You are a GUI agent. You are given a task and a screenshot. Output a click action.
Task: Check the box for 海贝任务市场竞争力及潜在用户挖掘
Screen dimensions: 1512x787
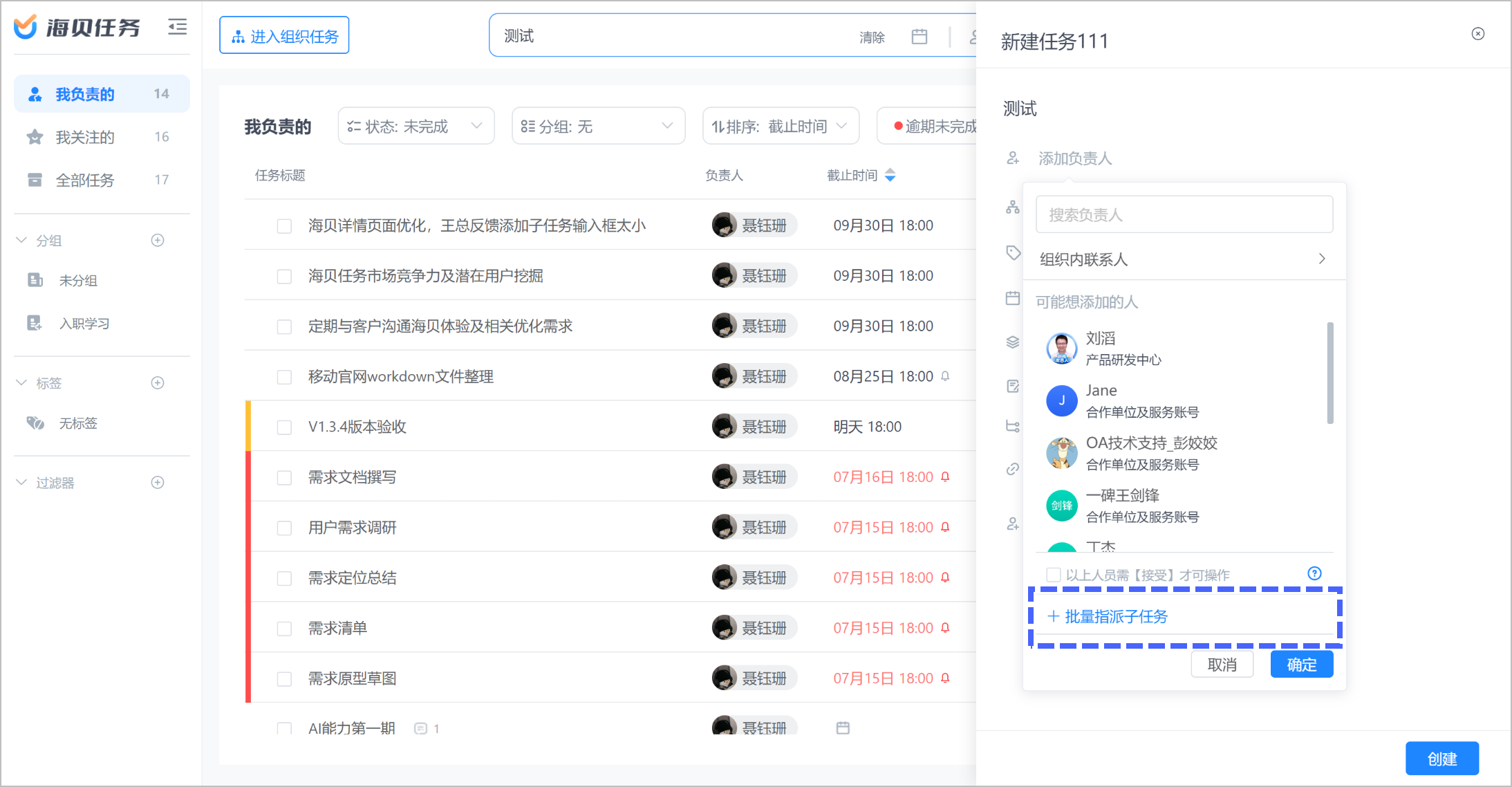point(284,277)
